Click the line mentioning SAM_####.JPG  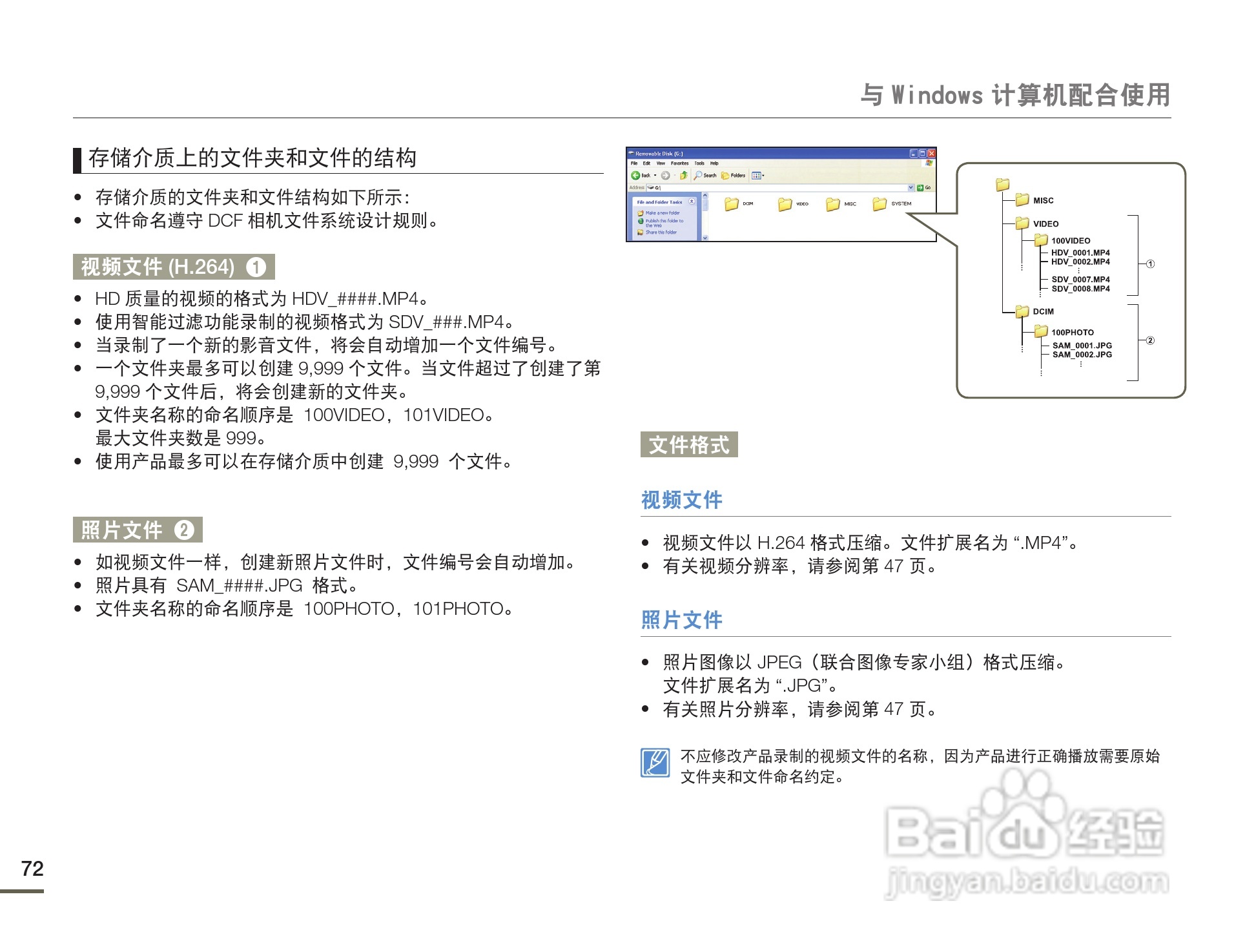pyautogui.click(x=227, y=585)
